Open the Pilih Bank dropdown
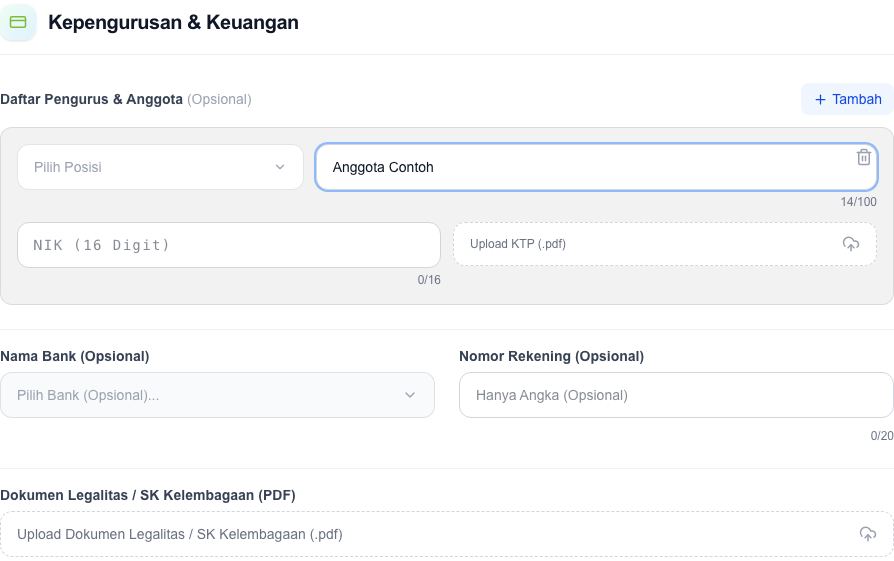The height and width of the screenshot is (561, 894). tap(217, 395)
